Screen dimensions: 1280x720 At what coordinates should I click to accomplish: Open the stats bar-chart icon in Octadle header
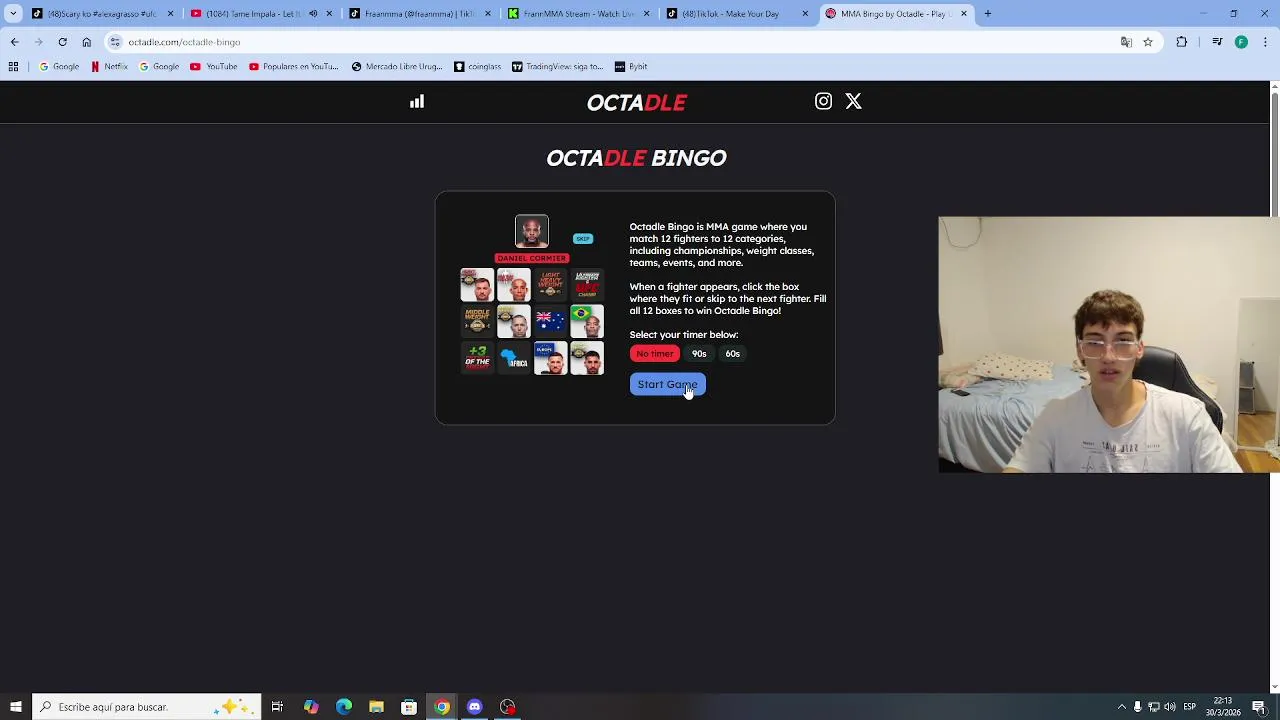(417, 101)
